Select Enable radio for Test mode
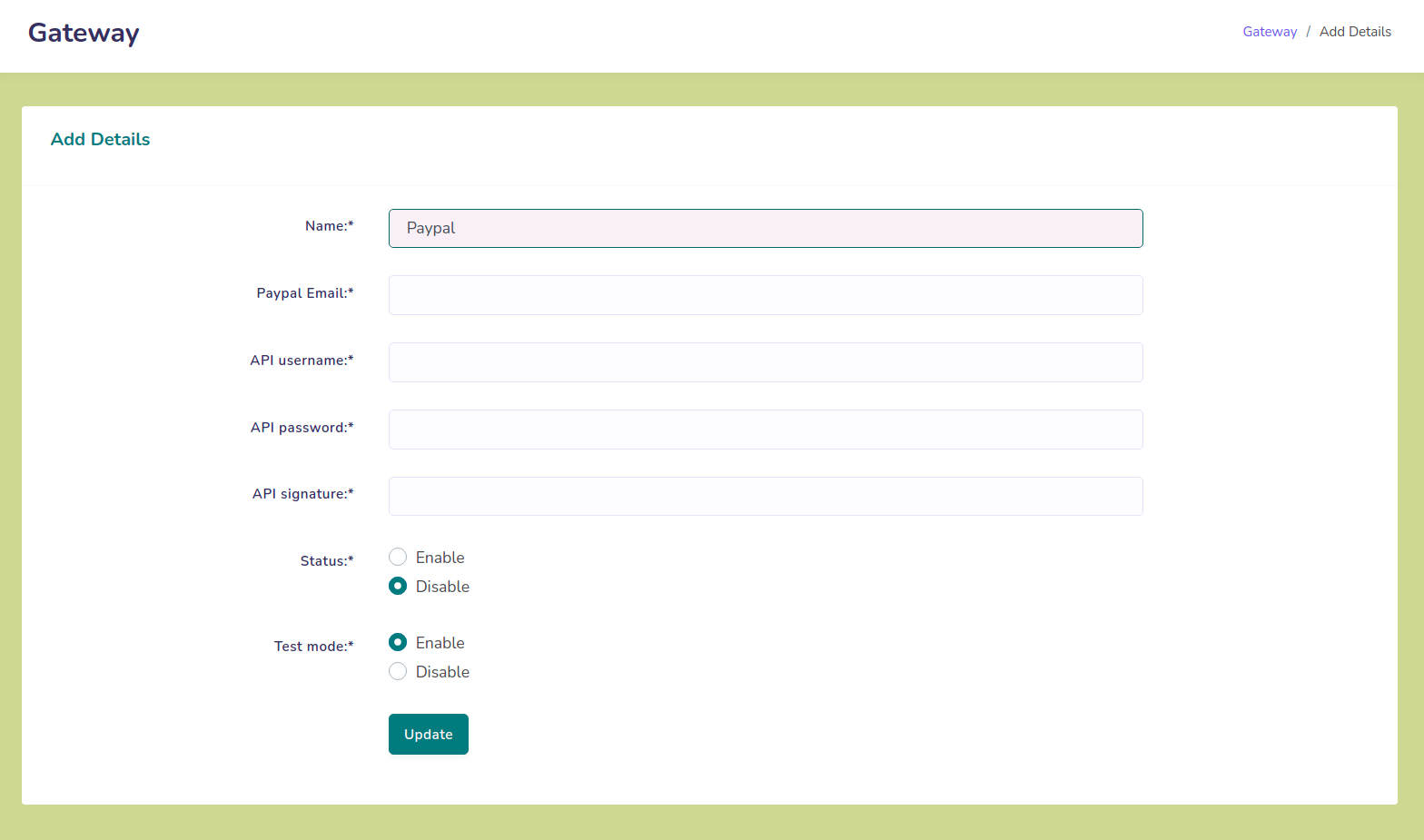1424x840 pixels. pyautogui.click(x=398, y=642)
